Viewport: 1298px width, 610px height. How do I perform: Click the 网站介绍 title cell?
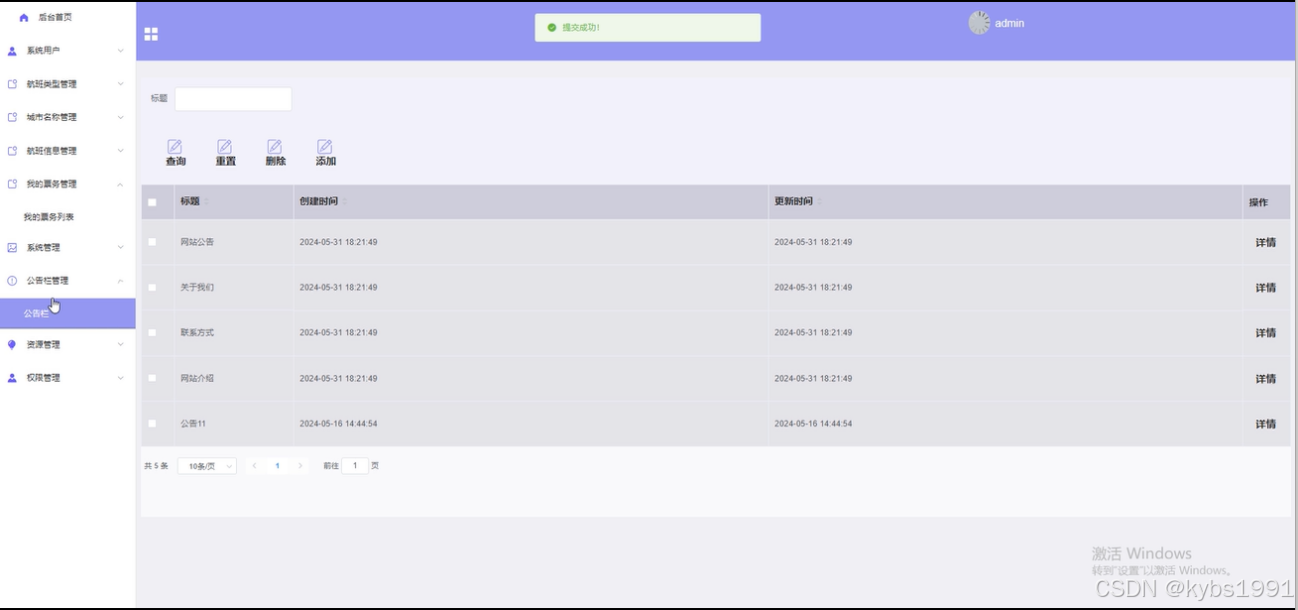click(197, 379)
